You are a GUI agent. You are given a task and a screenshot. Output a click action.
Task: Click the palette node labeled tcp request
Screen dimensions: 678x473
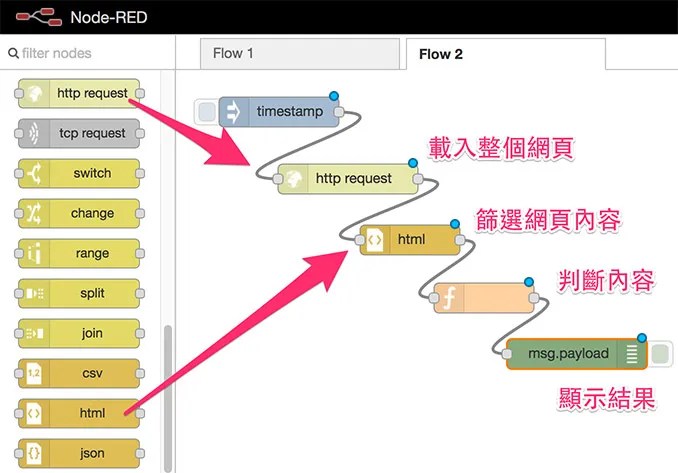click(79, 134)
